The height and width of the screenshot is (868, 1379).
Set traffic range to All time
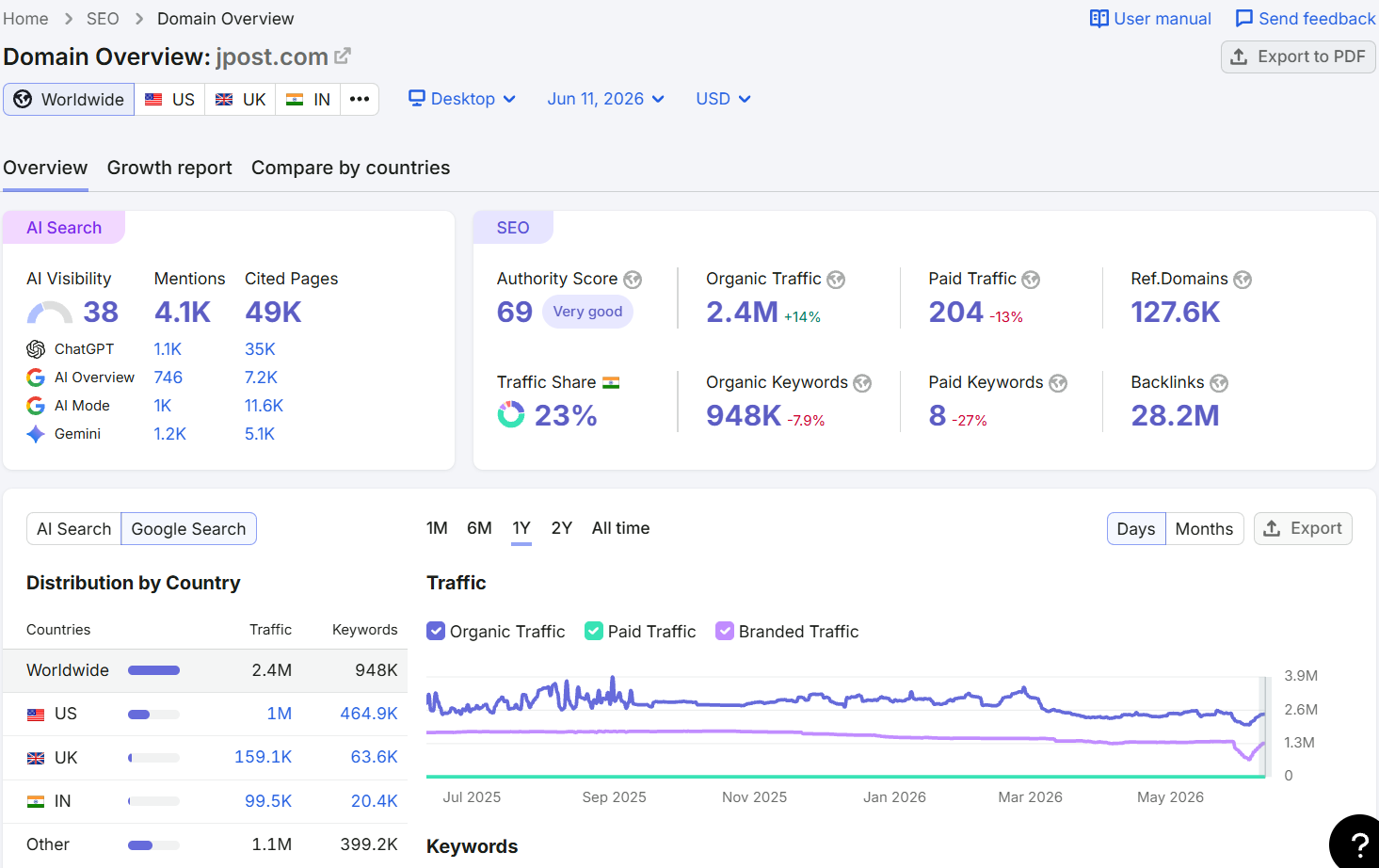point(620,528)
